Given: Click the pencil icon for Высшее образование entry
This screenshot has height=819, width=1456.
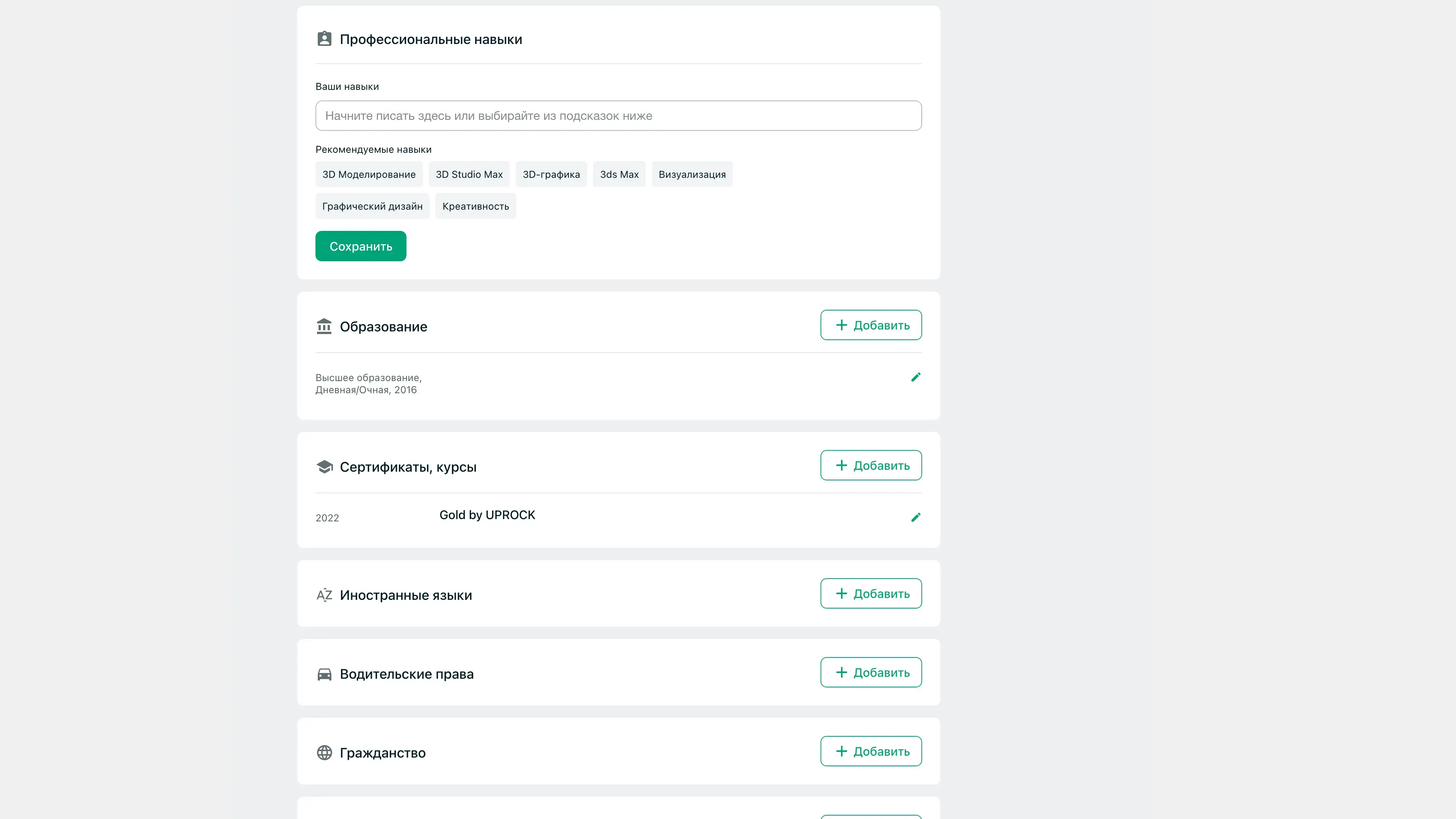Looking at the screenshot, I should pyautogui.click(x=916, y=377).
